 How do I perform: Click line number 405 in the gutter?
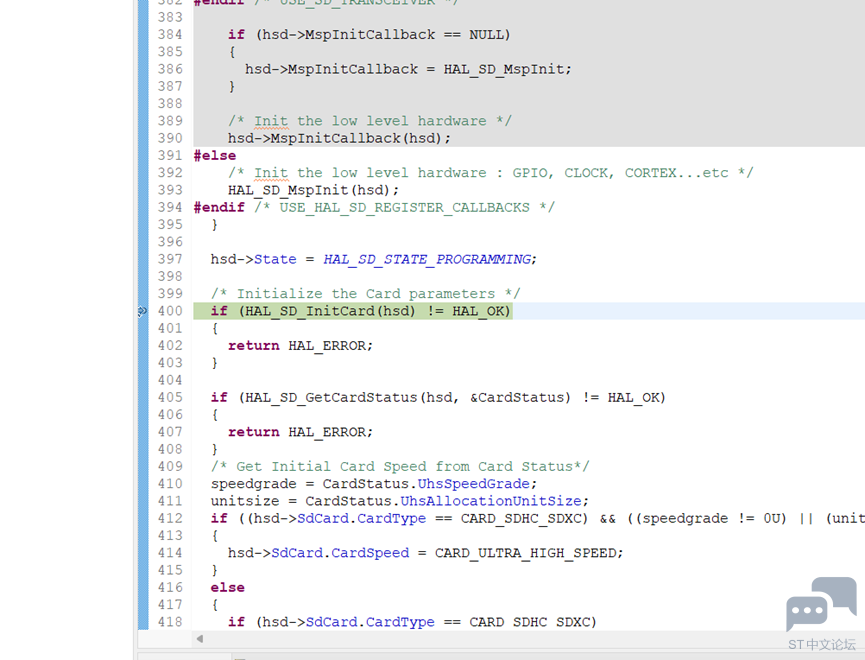[x=170, y=398]
